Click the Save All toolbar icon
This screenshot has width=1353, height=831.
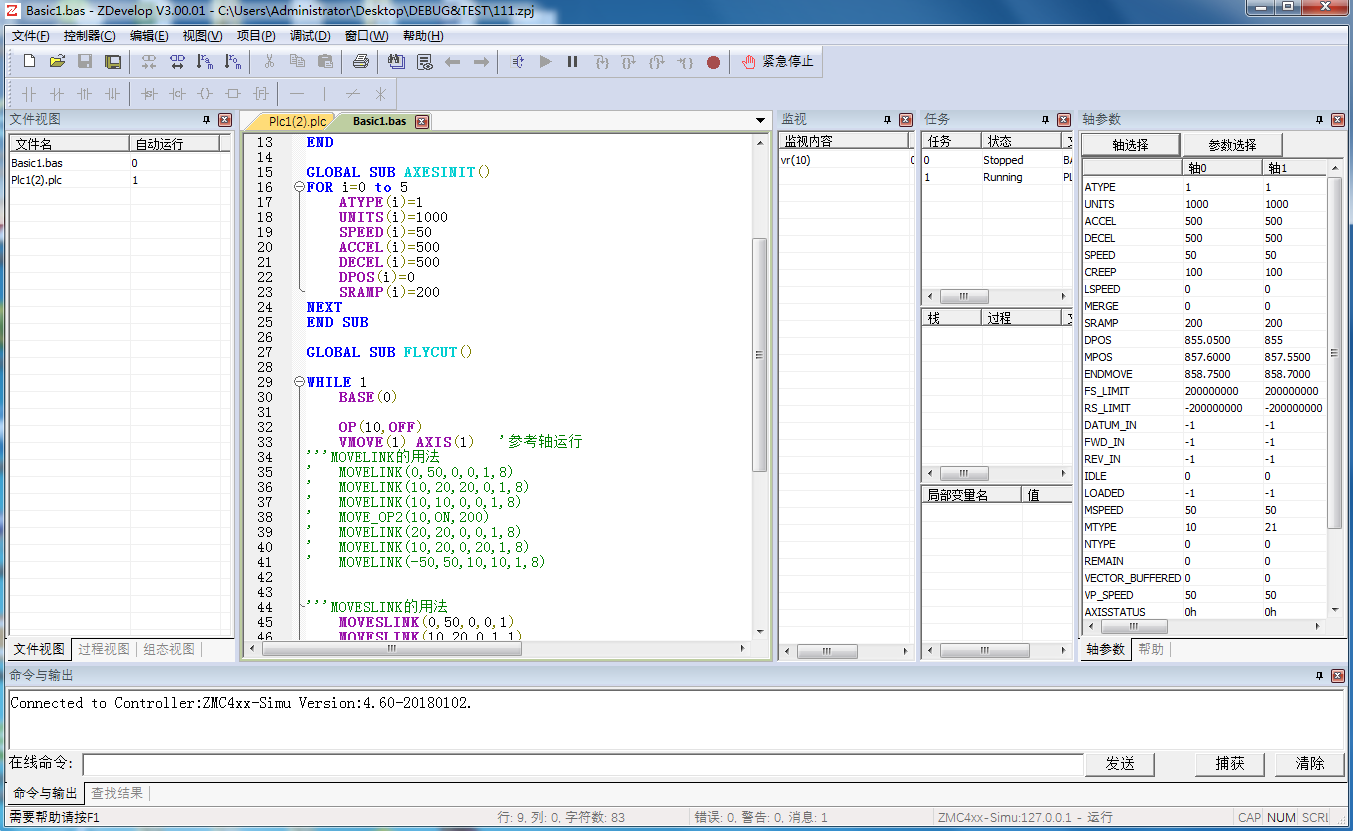pyautogui.click(x=113, y=62)
